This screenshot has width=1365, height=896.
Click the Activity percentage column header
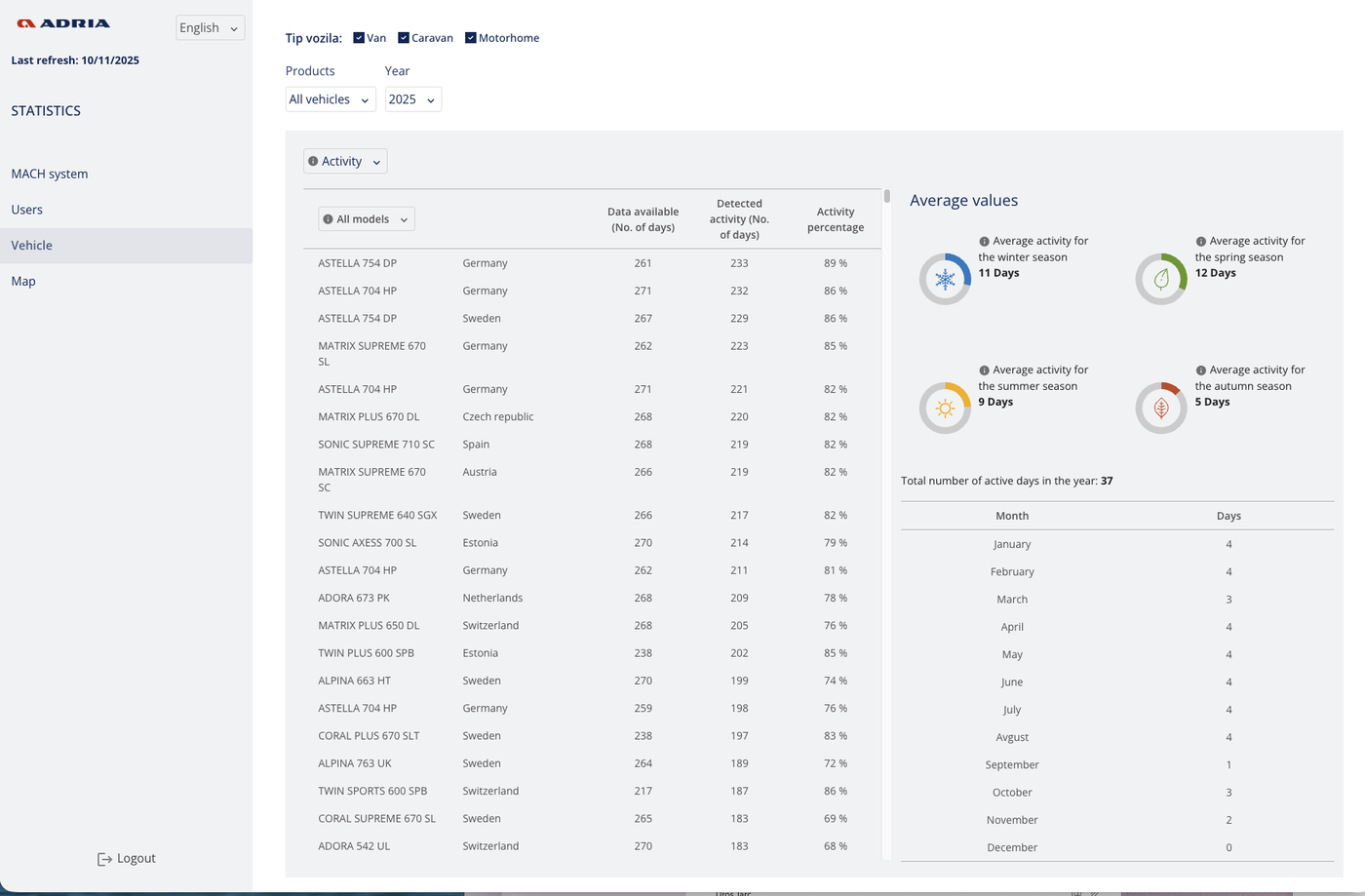[836, 219]
